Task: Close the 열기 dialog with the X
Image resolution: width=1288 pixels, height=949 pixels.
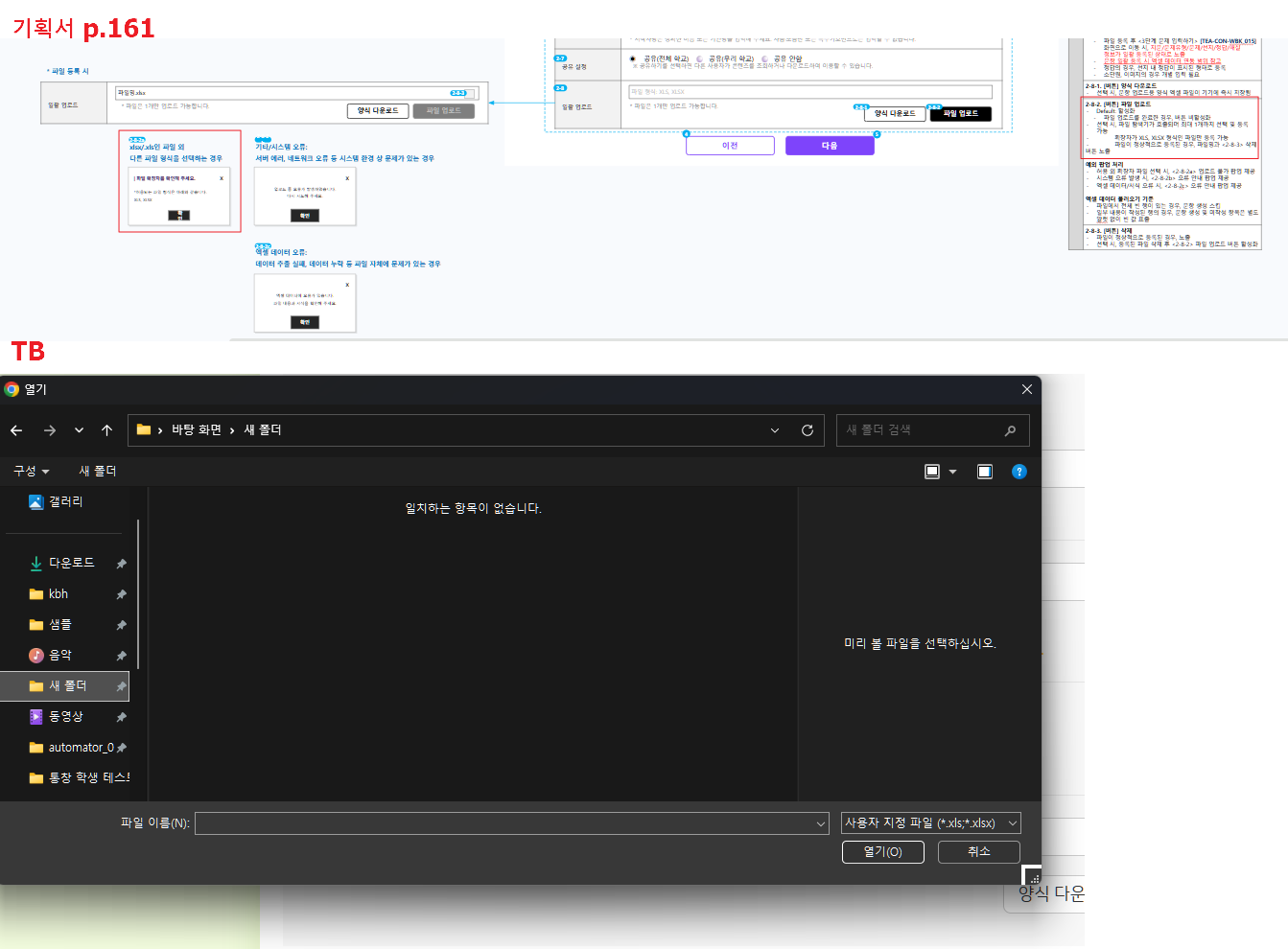Action: click(1027, 389)
